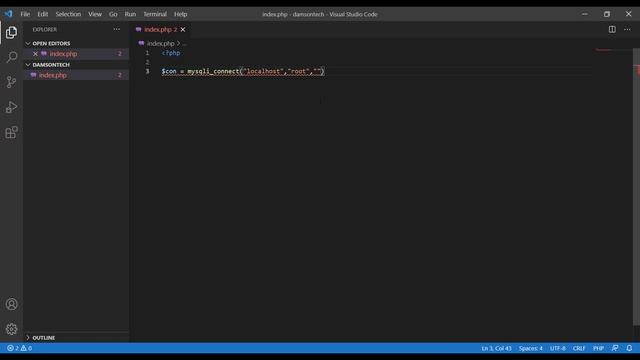Click line number 2 in the gutter
The width and height of the screenshot is (640, 360).
[x=147, y=62]
